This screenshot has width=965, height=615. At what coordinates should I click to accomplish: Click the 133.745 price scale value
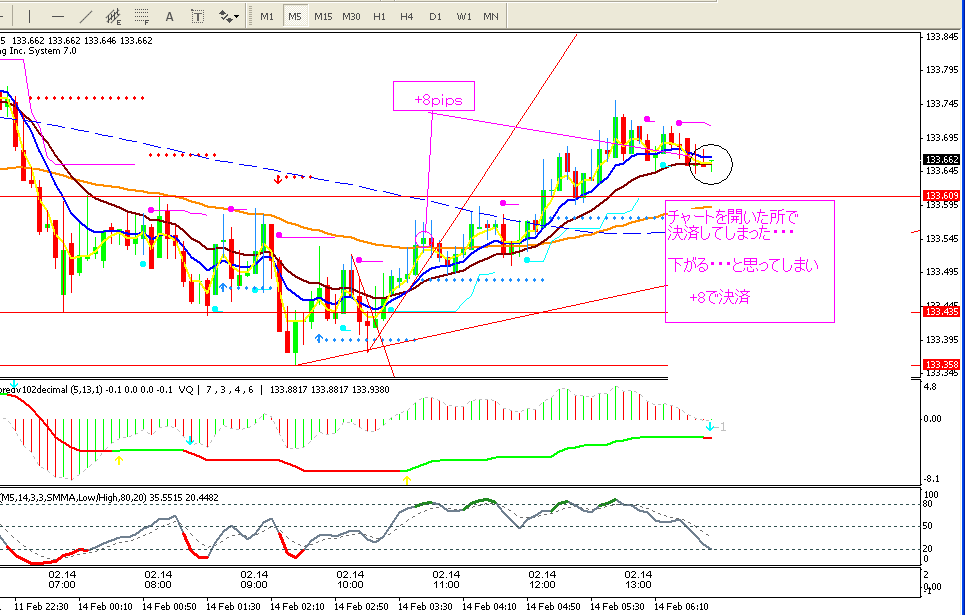(x=942, y=104)
